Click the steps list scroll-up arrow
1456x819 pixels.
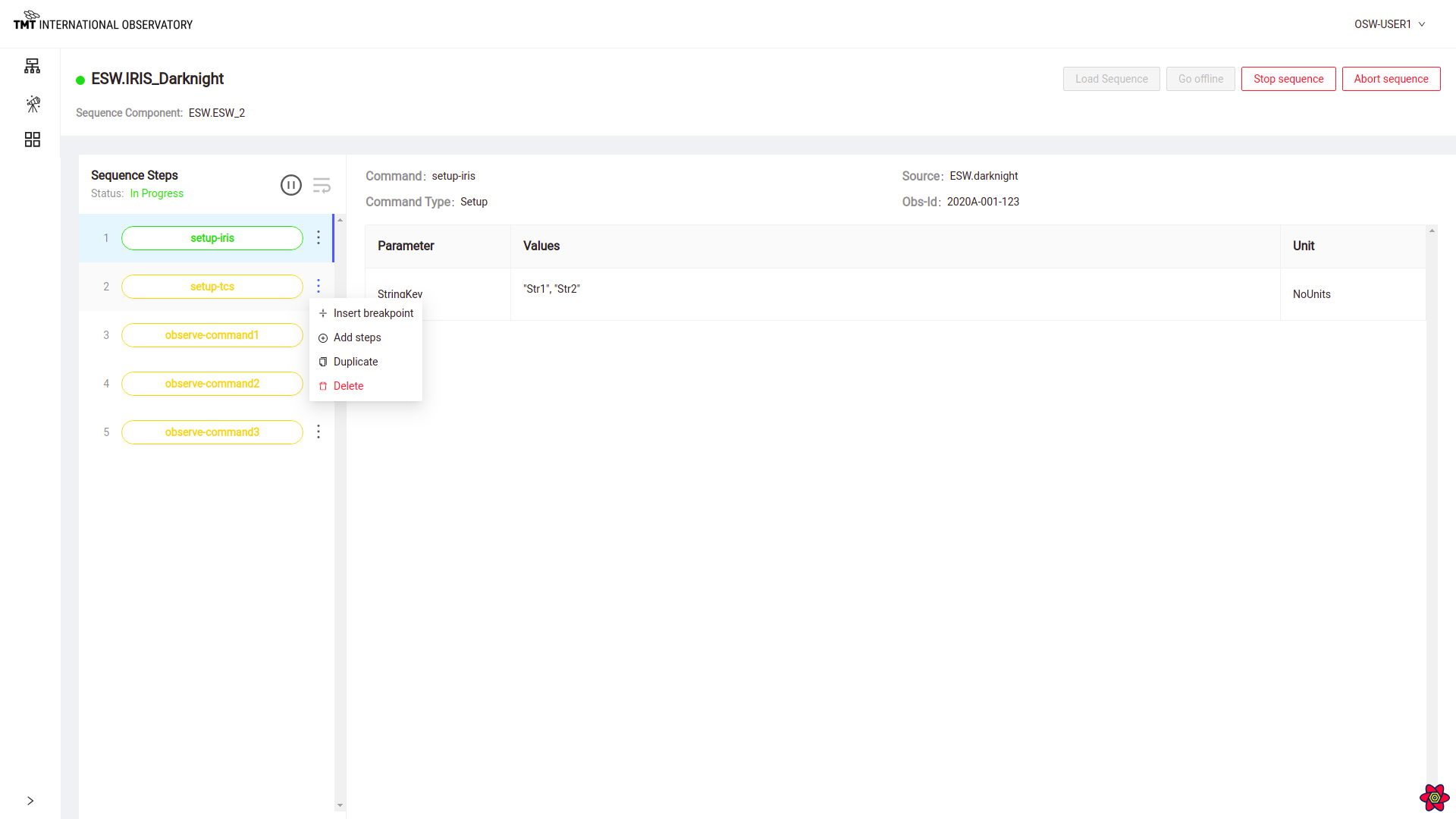[x=340, y=220]
